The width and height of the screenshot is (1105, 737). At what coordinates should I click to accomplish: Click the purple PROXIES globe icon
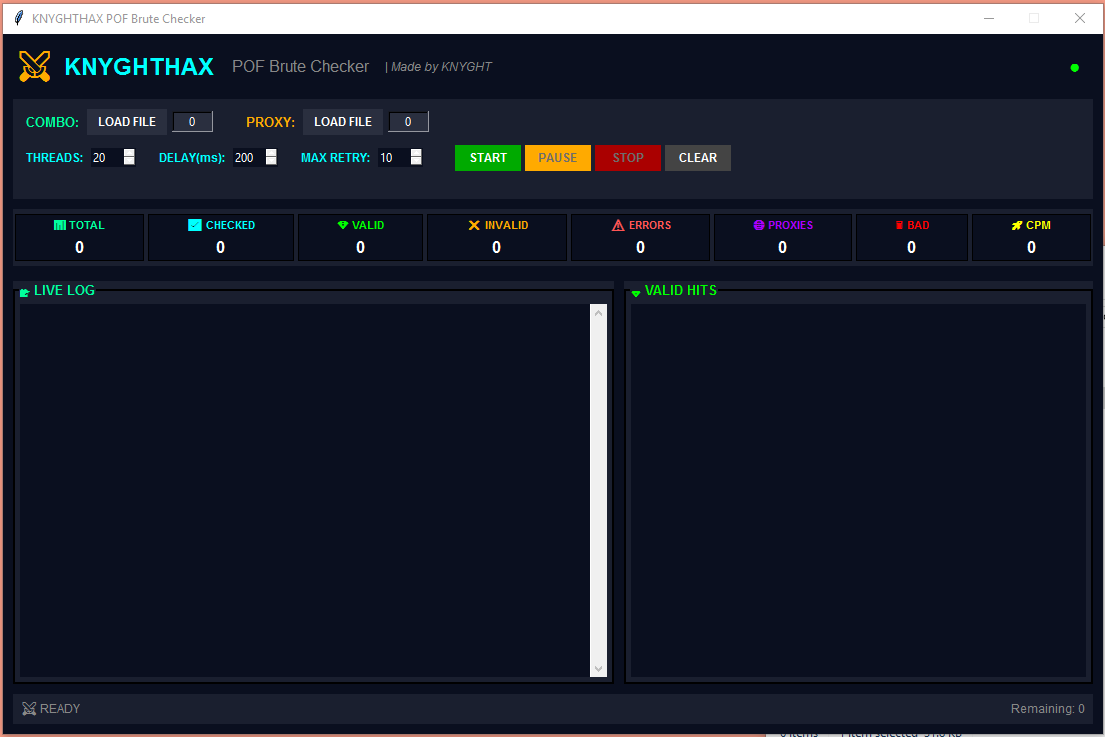tap(759, 226)
